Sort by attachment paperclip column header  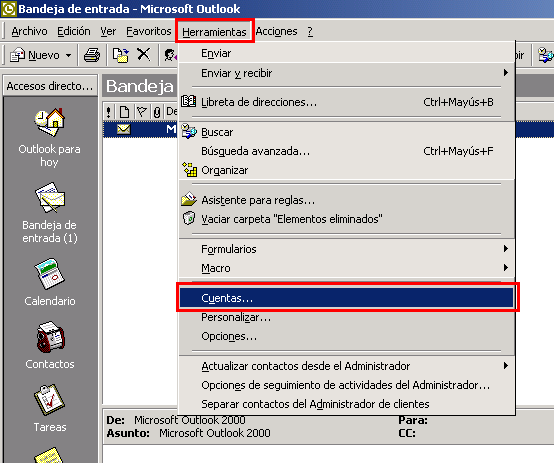pyautogui.click(x=157, y=112)
